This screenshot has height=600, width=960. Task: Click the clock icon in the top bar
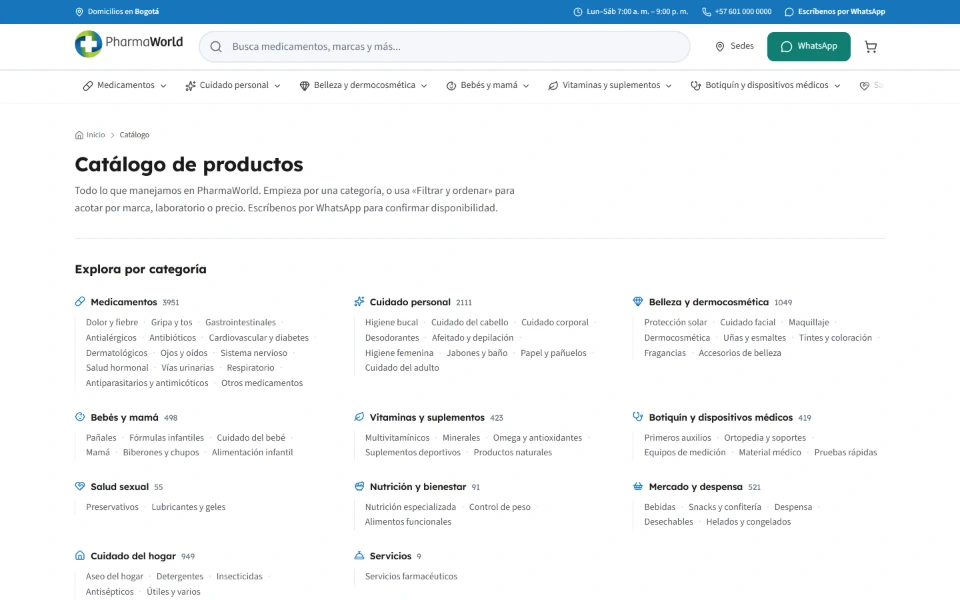(x=577, y=12)
